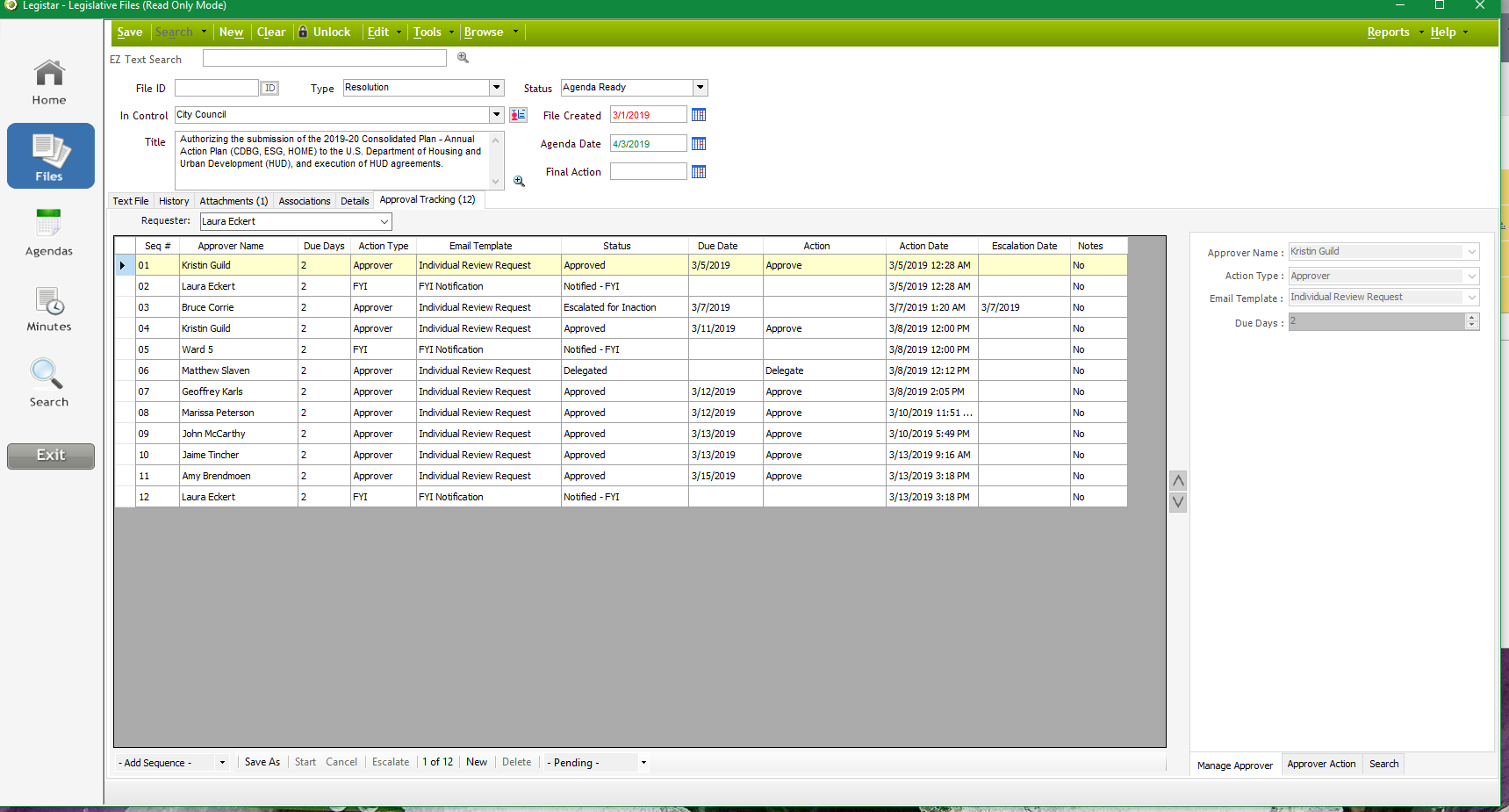Screen dimensions: 1509x812
Task: Expand the Status dropdown
Action: pyautogui.click(x=701, y=88)
